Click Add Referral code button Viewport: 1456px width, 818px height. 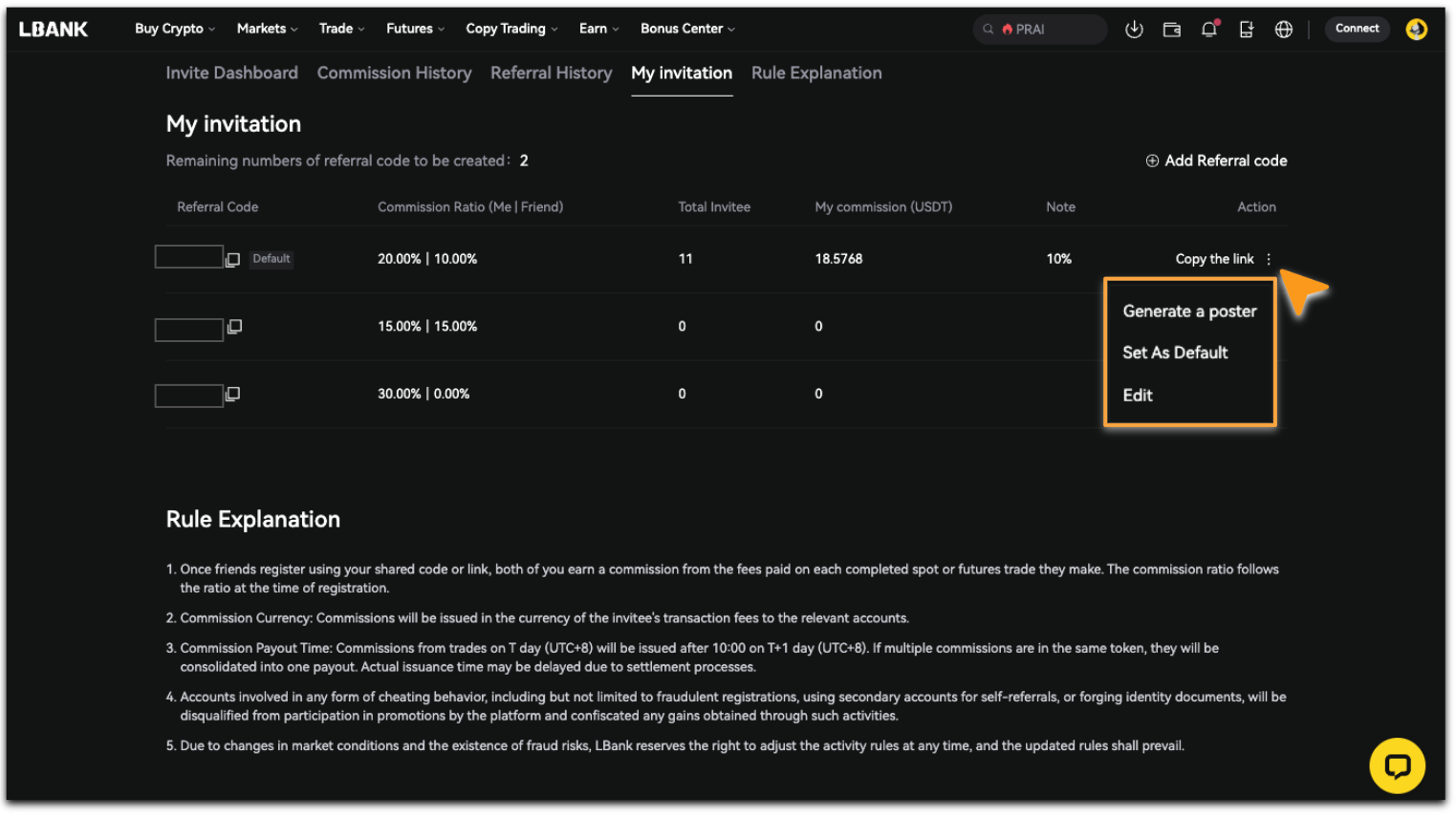coord(1216,161)
